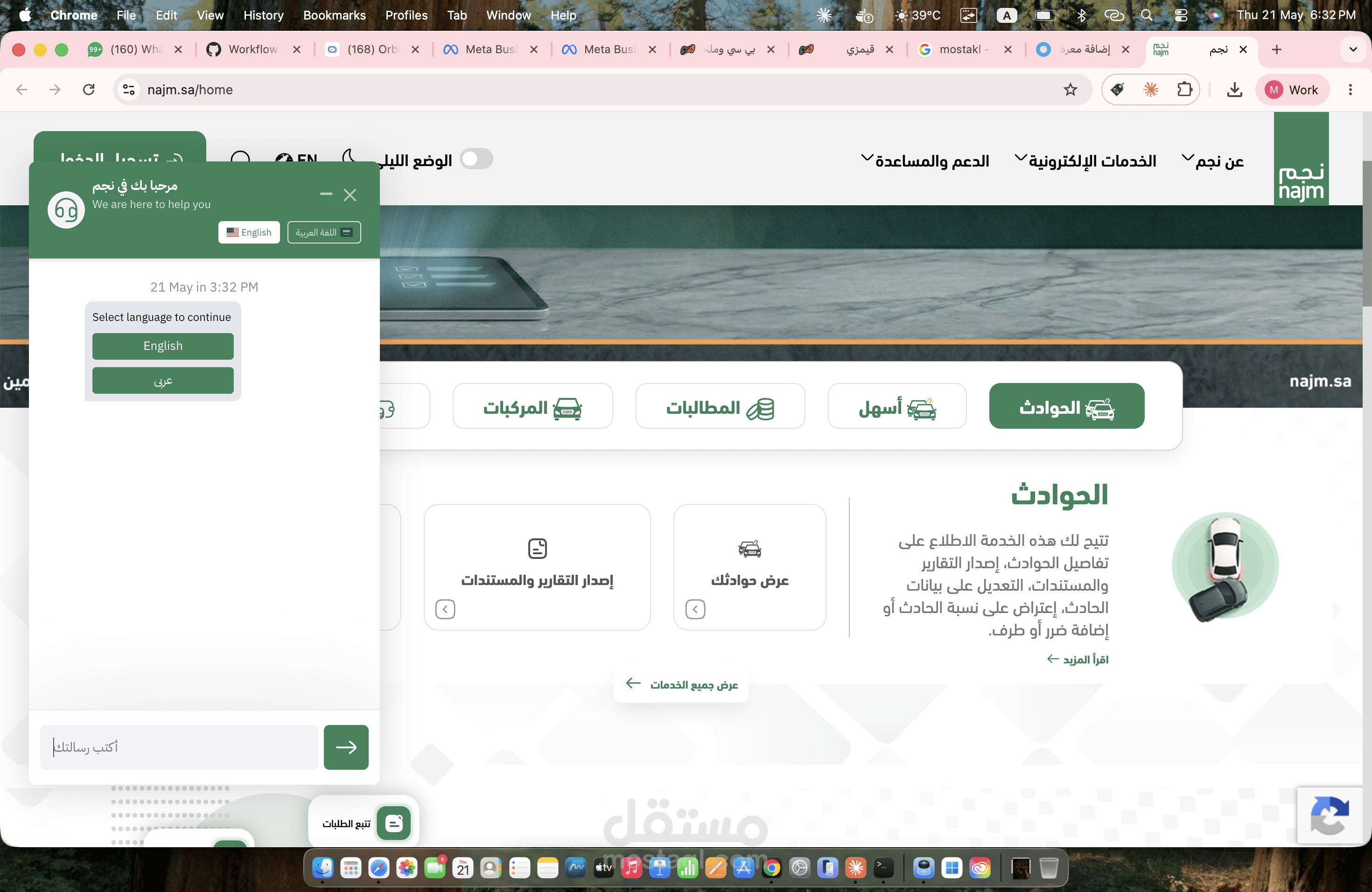Select the أسهل service tab
The height and width of the screenshot is (892, 1372).
(897, 406)
